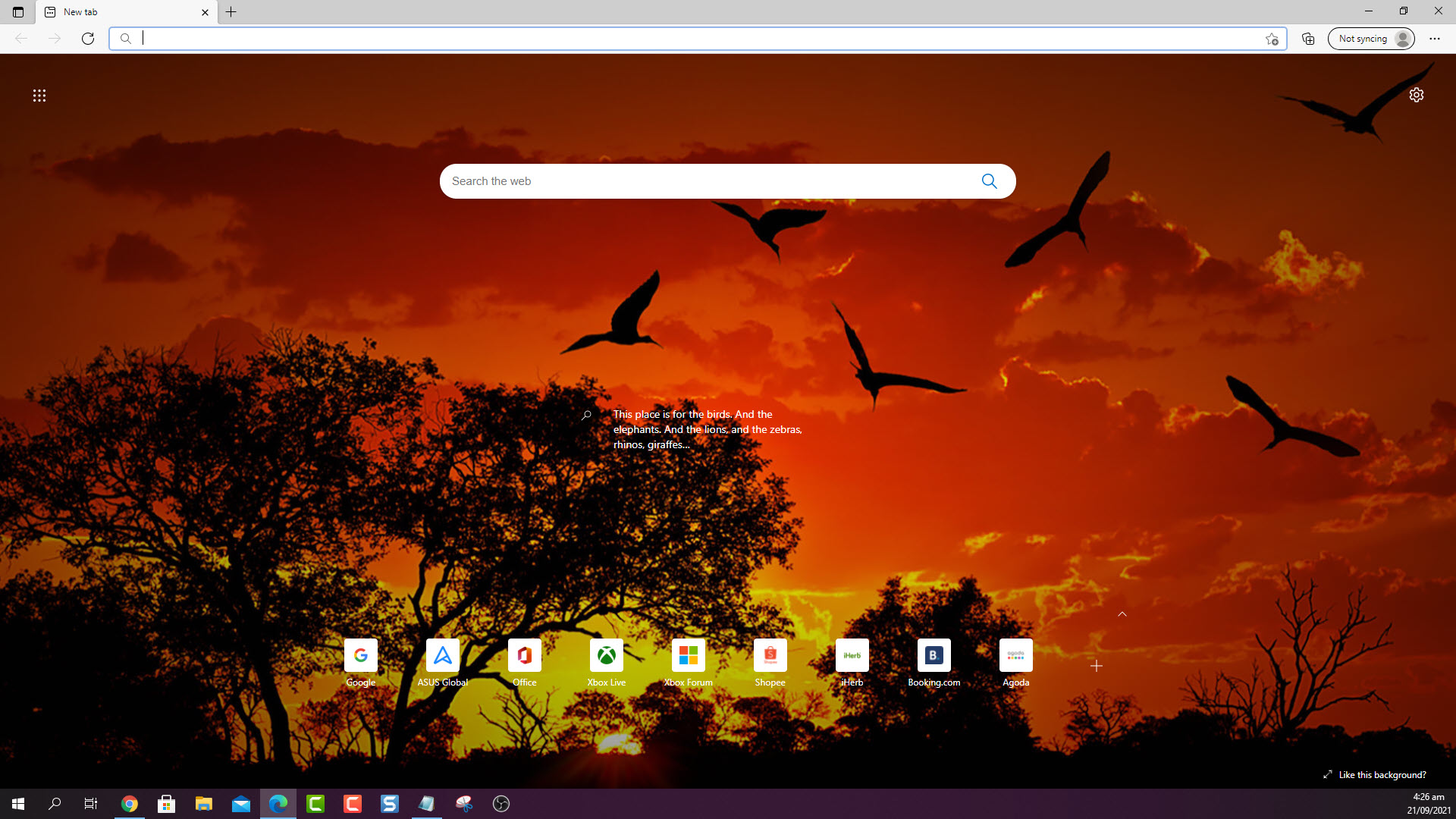The width and height of the screenshot is (1456, 819).
Task: Click the refresh page button
Action: (x=88, y=39)
